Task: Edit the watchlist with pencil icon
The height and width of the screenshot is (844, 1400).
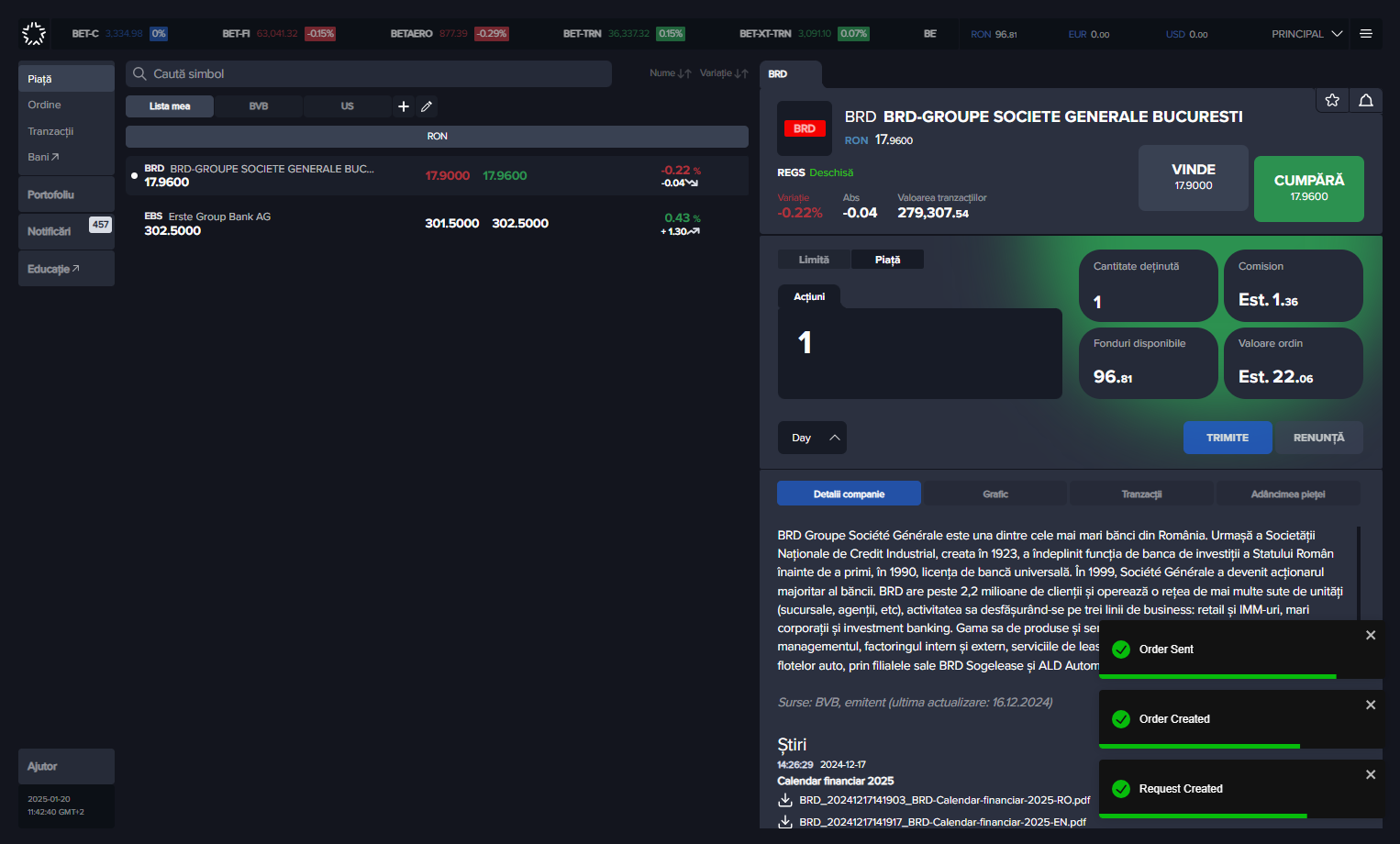Action: pyautogui.click(x=427, y=106)
